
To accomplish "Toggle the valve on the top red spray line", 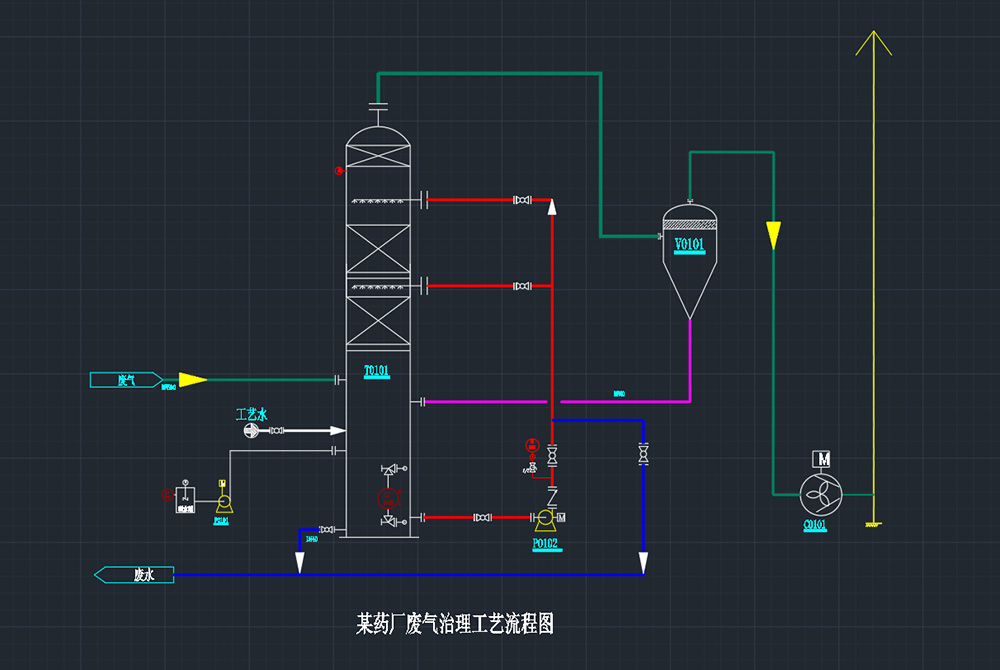I will click(x=520, y=200).
